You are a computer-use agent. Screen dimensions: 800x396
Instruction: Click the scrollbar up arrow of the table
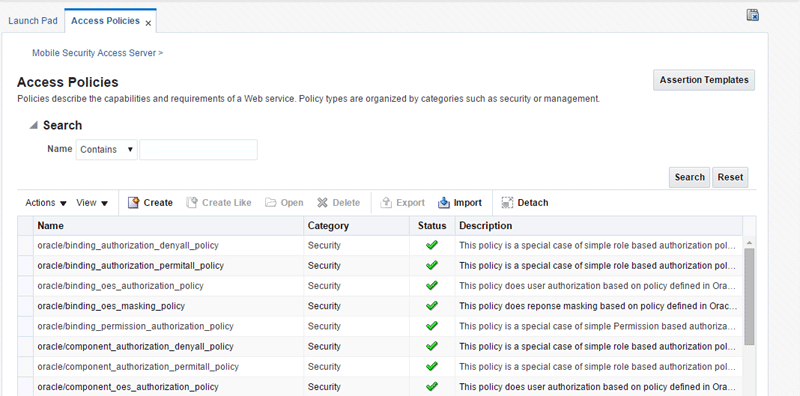(749, 243)
